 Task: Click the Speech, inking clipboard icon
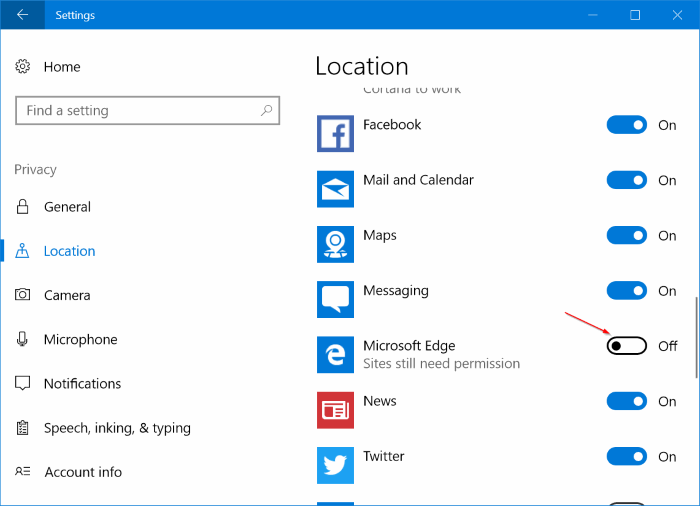pos(22,428)
